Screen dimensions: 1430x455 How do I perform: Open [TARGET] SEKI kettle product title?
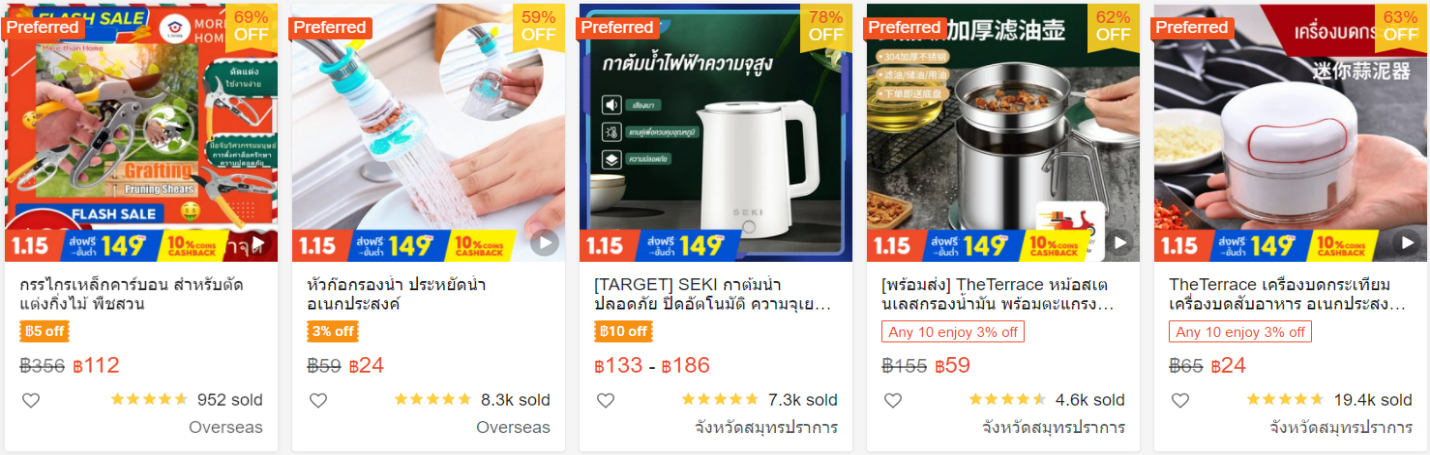pyautogui.click(x=711, y=294)
